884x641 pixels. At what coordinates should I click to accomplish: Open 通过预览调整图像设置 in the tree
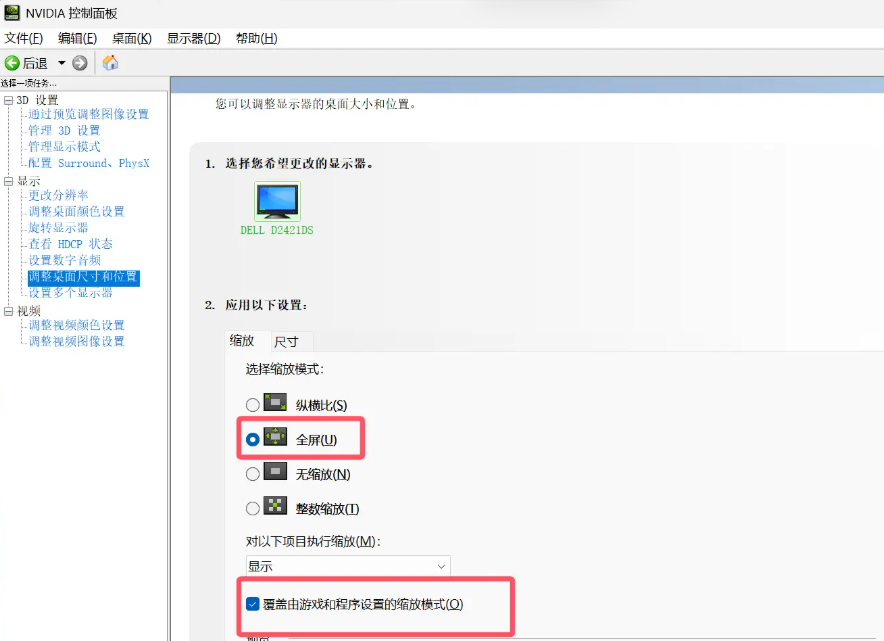pos(89,114)
